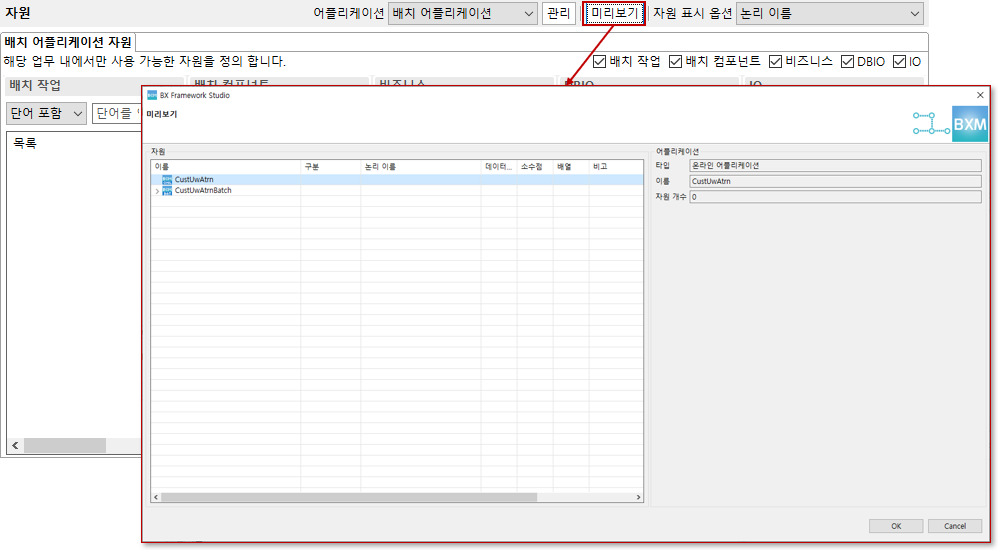Toggle the 배치 작업 checkbox
This screenshot has height=550, width=998.
[600, 62]
